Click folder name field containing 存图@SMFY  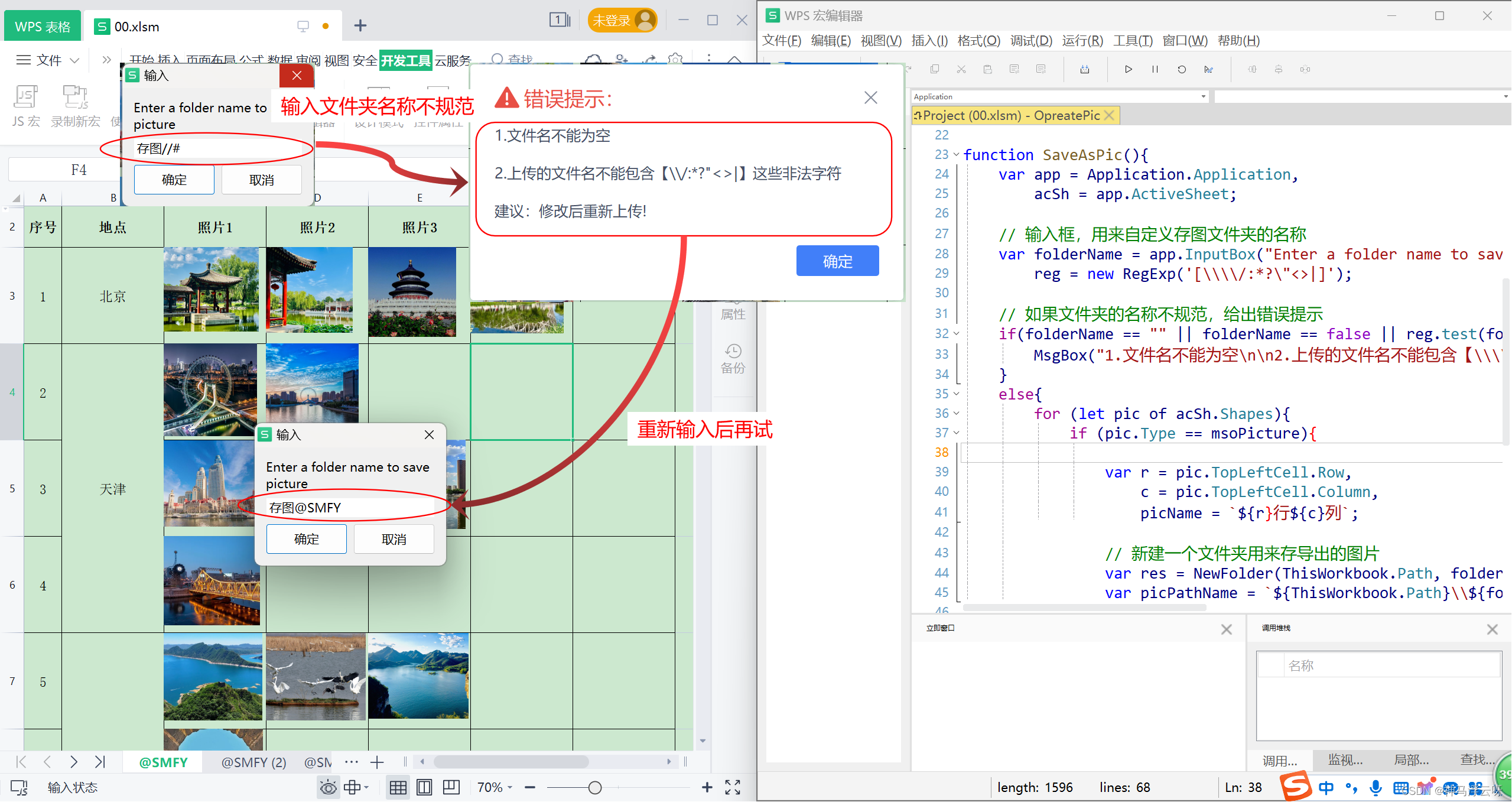coord(350,508)
